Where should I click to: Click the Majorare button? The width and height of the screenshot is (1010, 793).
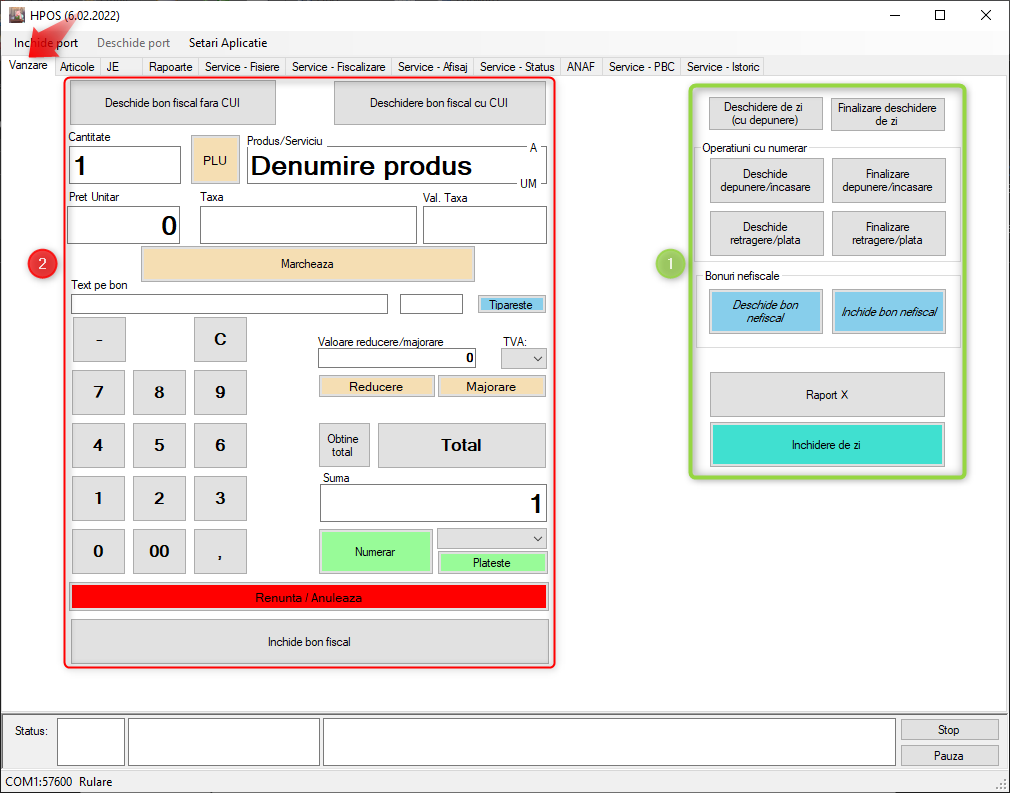click(491, 387)
